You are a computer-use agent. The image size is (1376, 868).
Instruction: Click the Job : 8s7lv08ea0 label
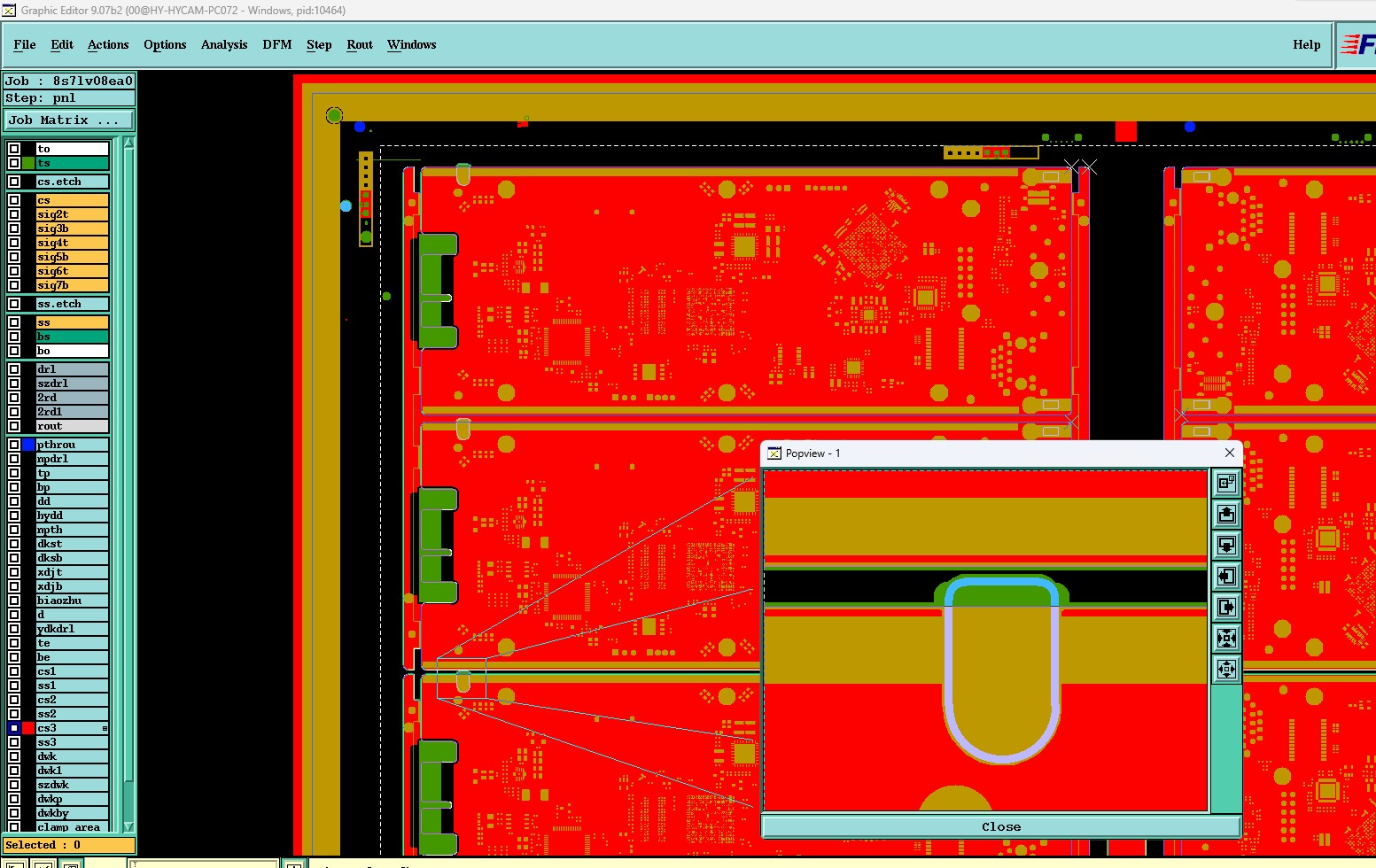tap(69, 81)
